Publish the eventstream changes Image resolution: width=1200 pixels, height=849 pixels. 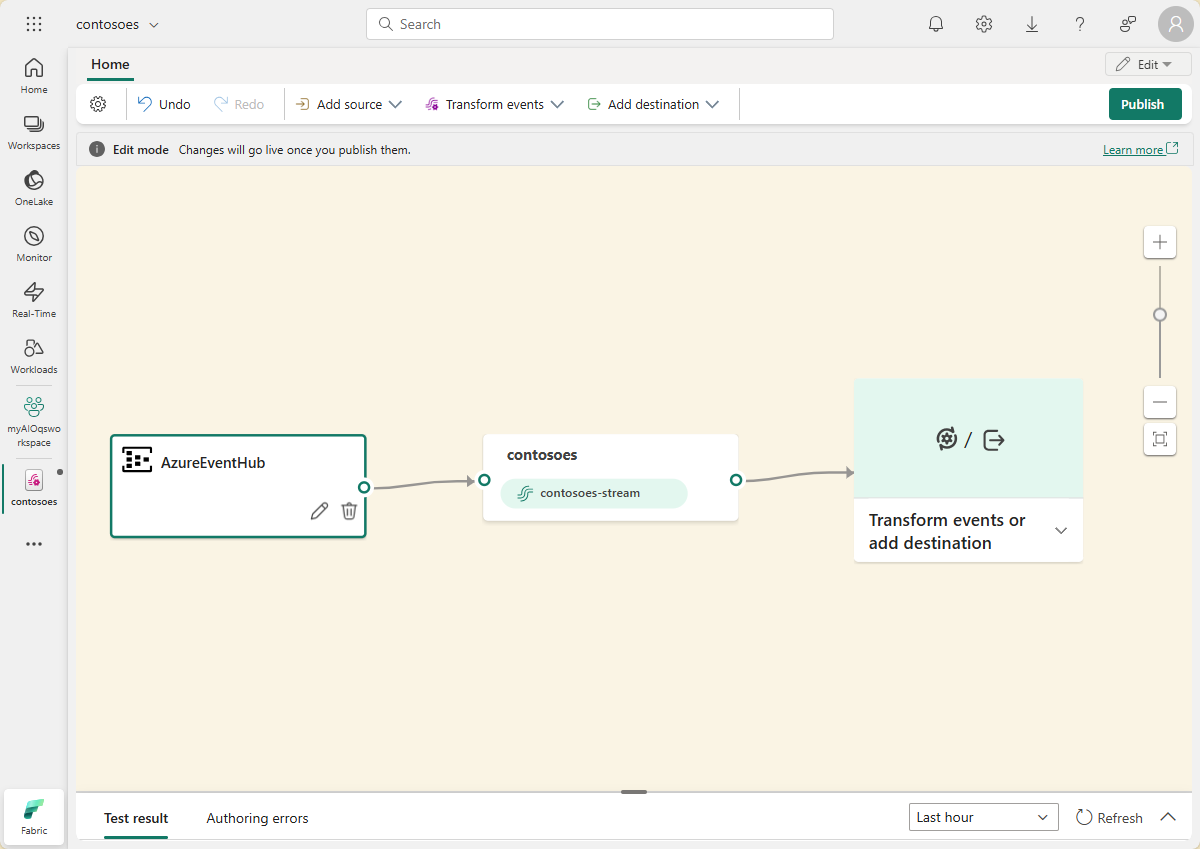pyautogui.click(x=1144, y=103)
